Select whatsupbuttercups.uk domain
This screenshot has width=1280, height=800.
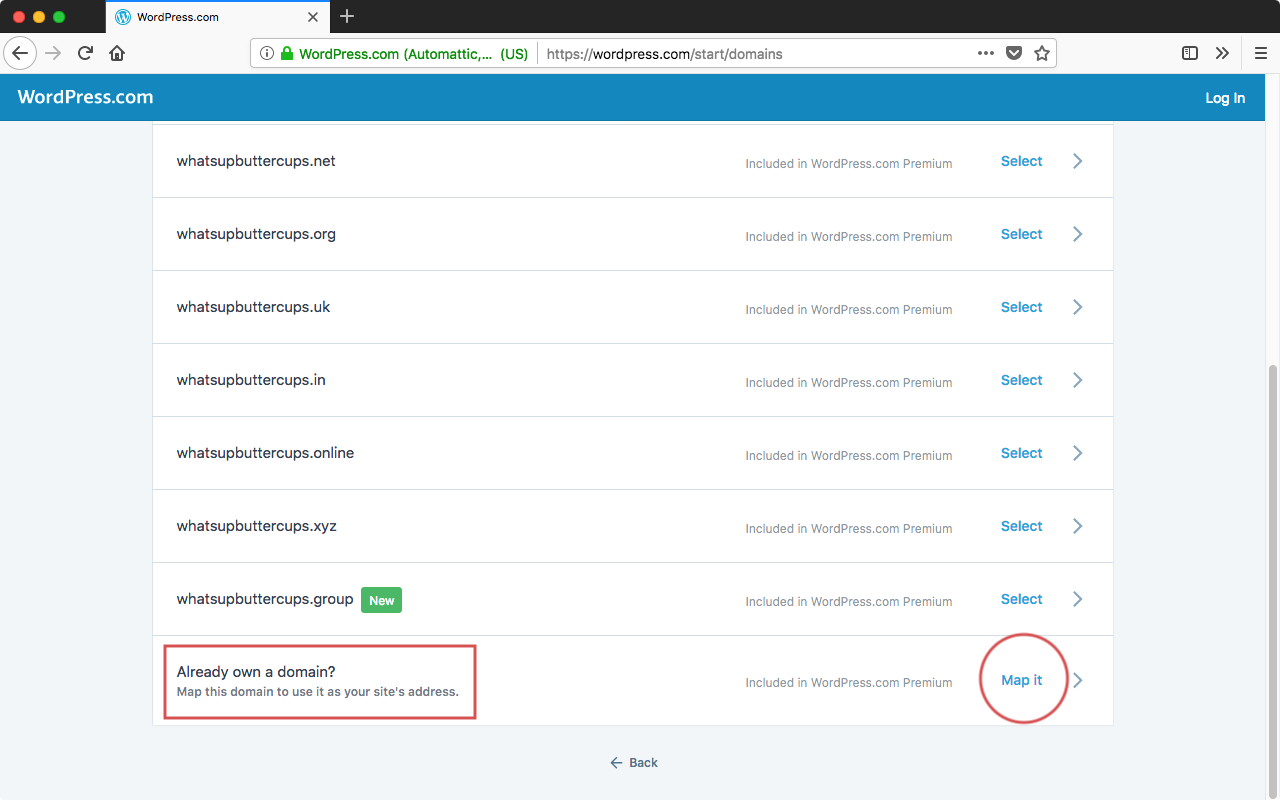[x=1021, y=307]
